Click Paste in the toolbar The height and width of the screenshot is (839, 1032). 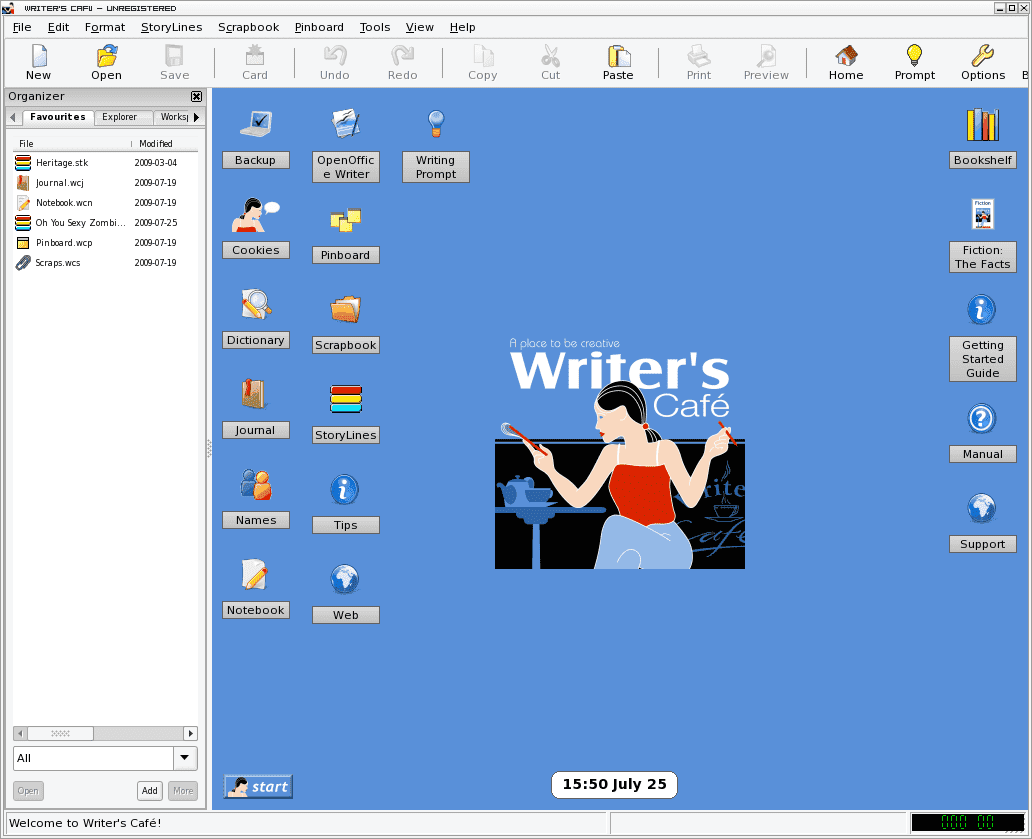[618, 63]
